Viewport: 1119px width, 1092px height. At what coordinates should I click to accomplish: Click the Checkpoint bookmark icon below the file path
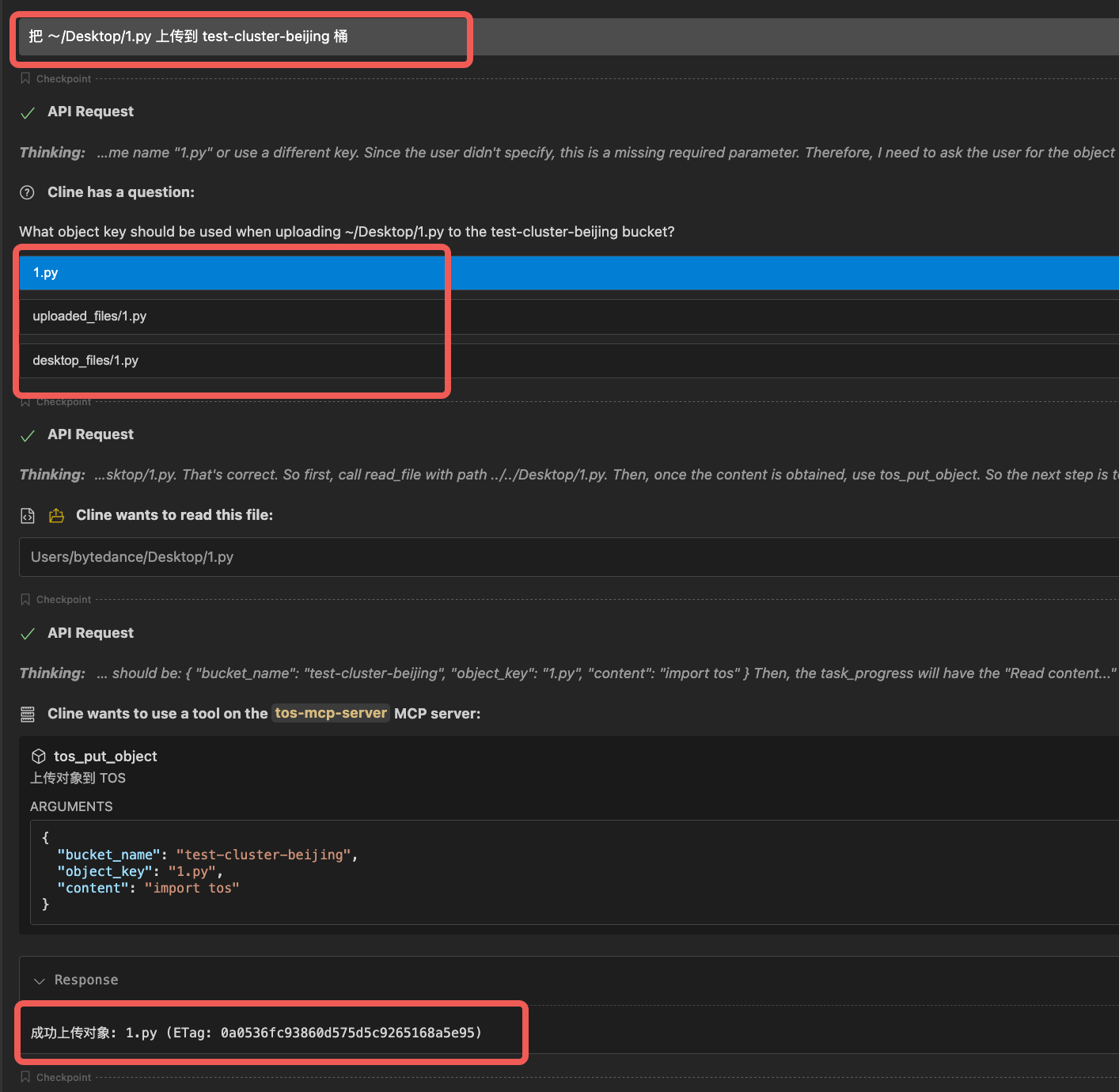(25, 599)
